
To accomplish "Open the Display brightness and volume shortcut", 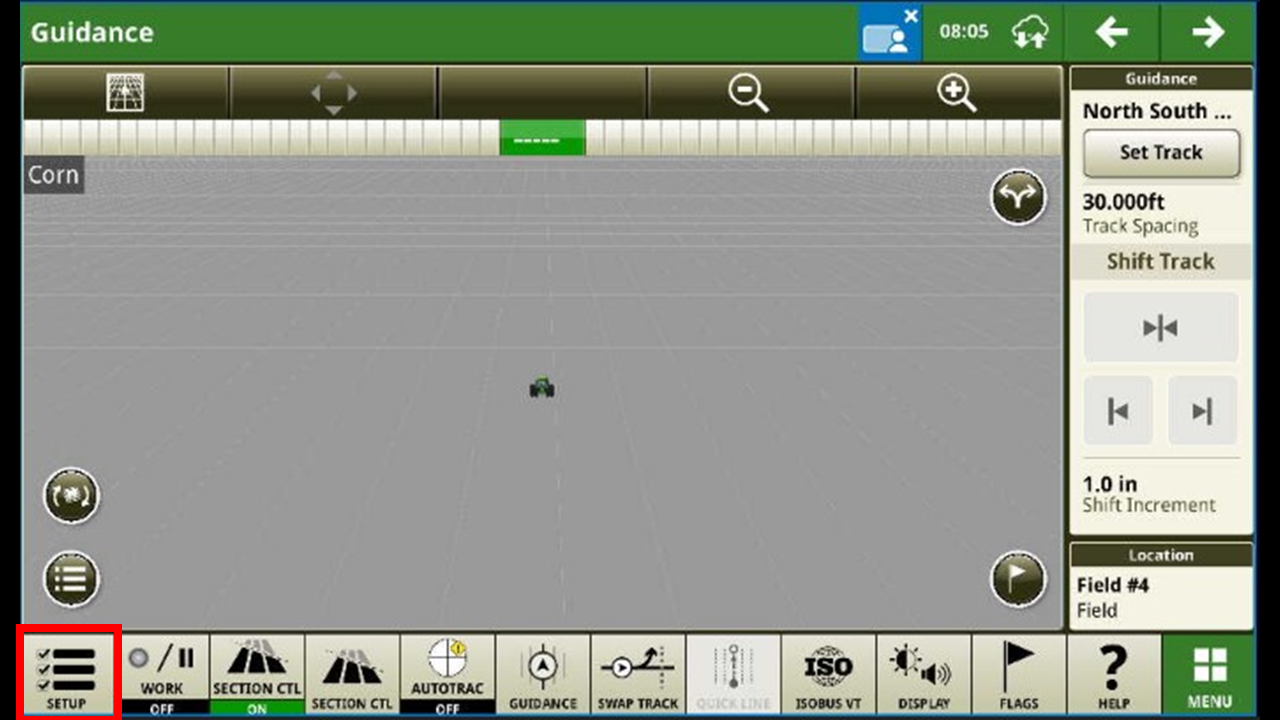I will (923, 673).
